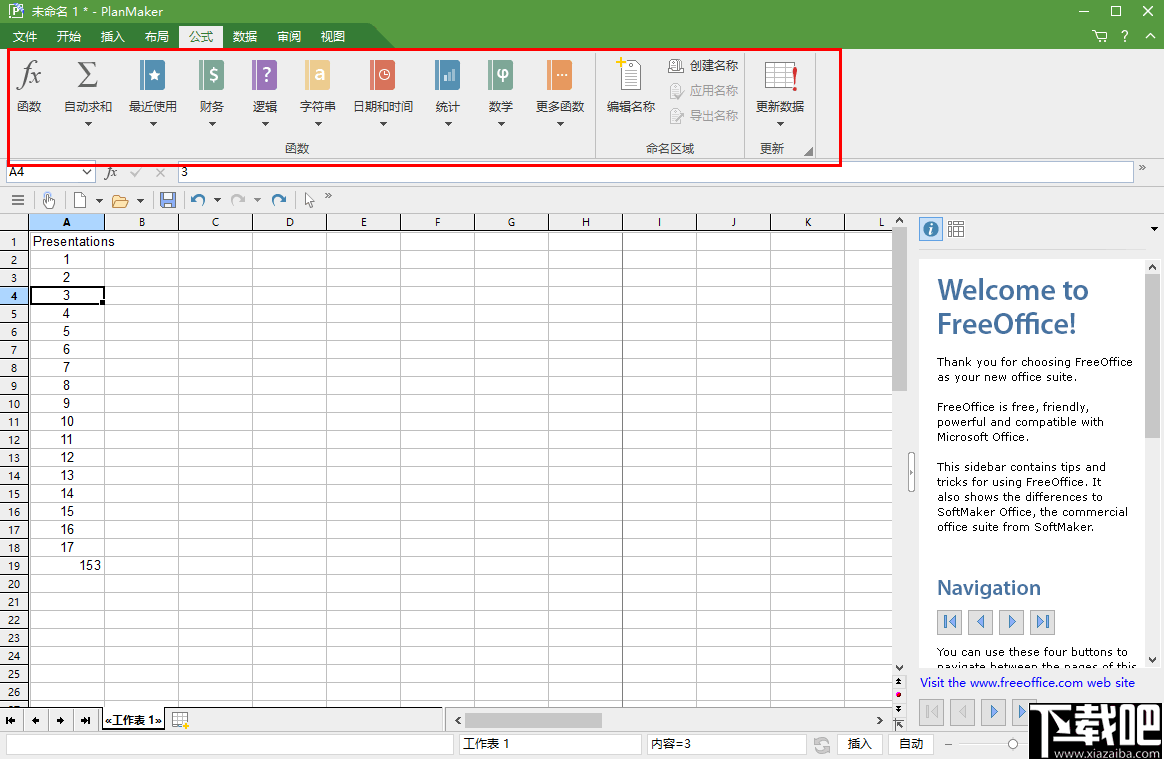Image resolution: width=1164 pixels, height=759 pixels.
Task: Select the 工作表 1 sheet tab
Action: [131, 719]
